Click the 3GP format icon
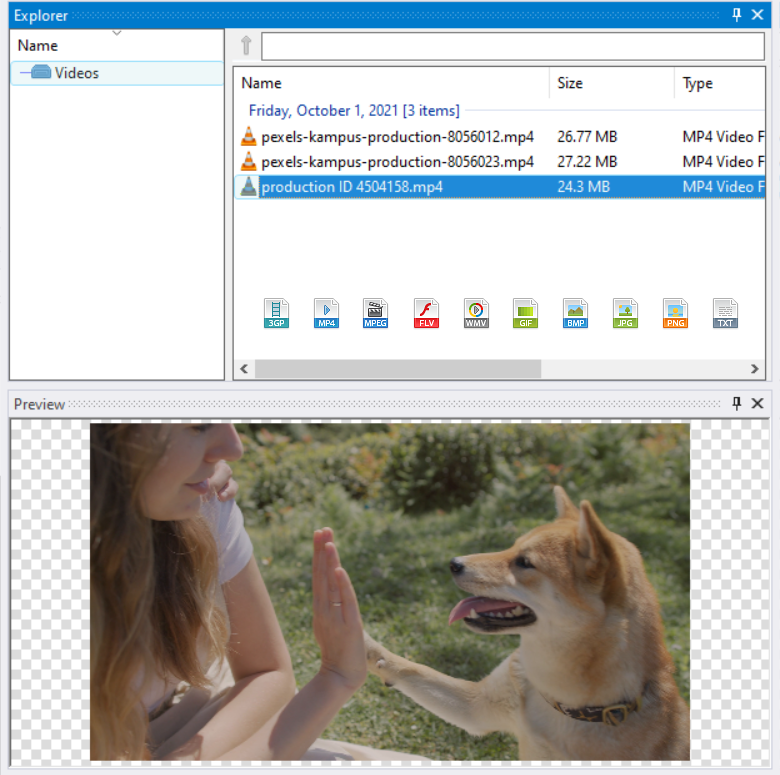 [x=276, y=313]
